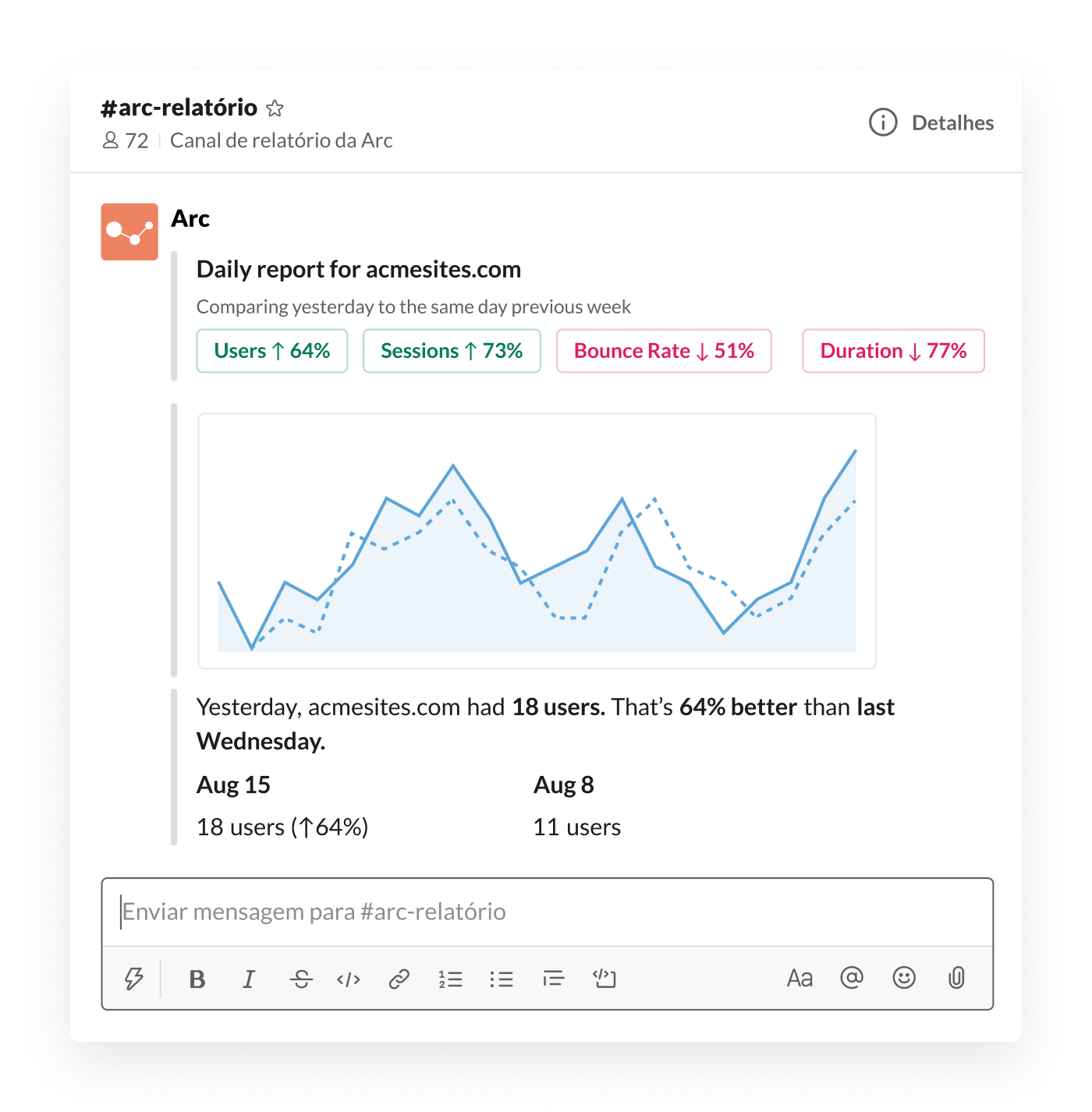View the 72 members count
The image size is (1092, 1112).
point(126,140)
